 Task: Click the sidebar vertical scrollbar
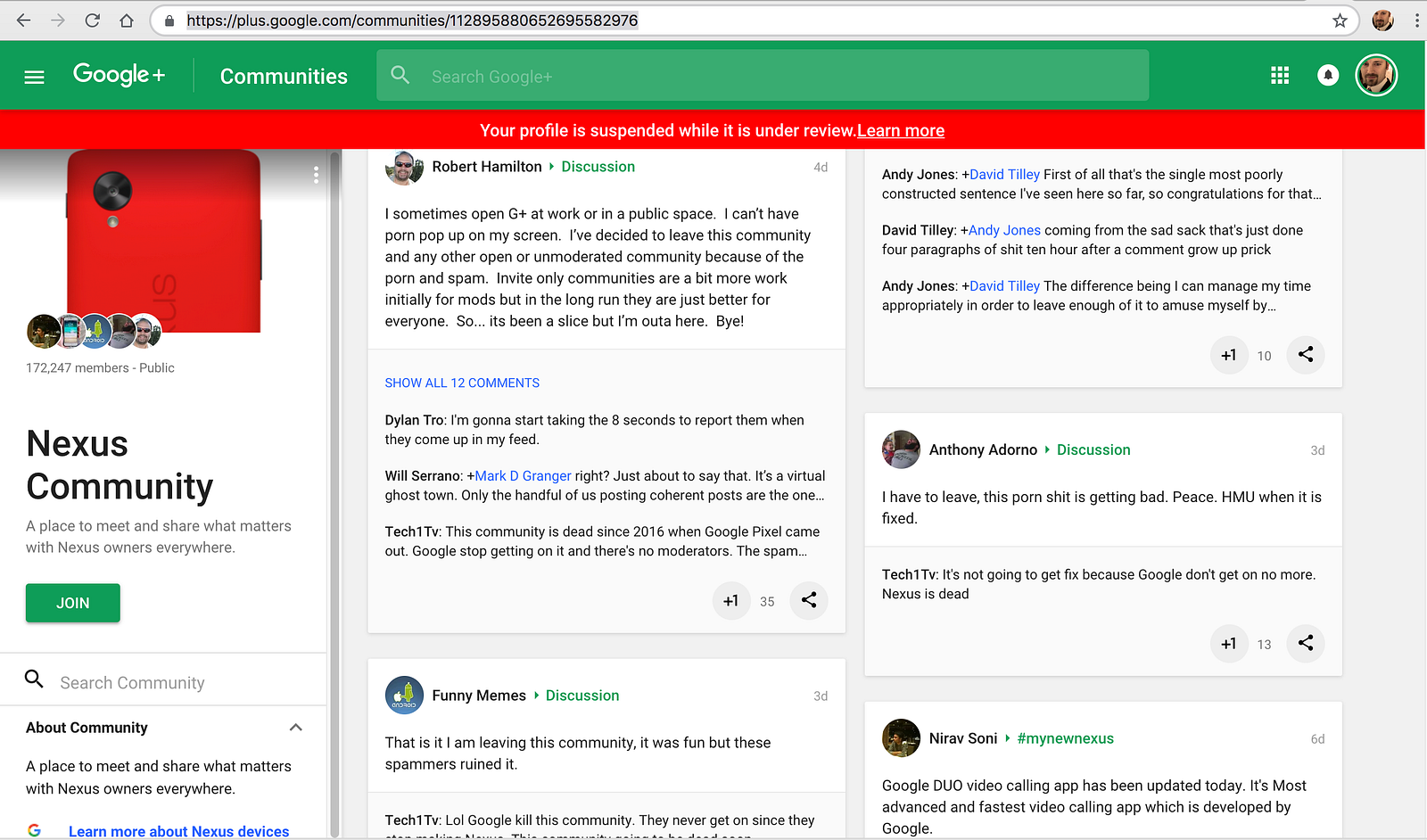pyautogui.click(x=334, y=494)
